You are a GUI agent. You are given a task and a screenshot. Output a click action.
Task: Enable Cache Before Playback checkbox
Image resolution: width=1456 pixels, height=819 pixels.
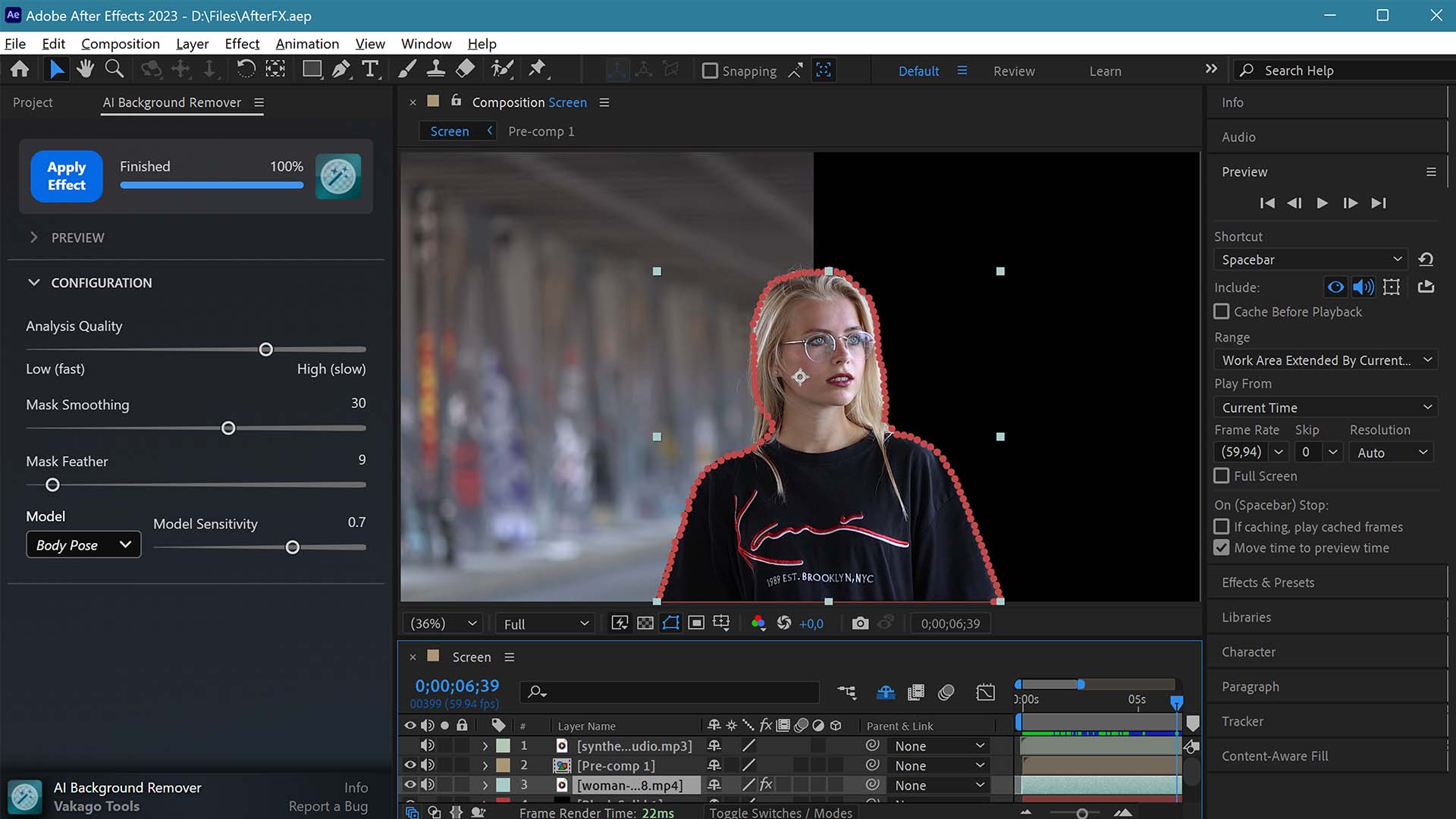click(1220, 312)
